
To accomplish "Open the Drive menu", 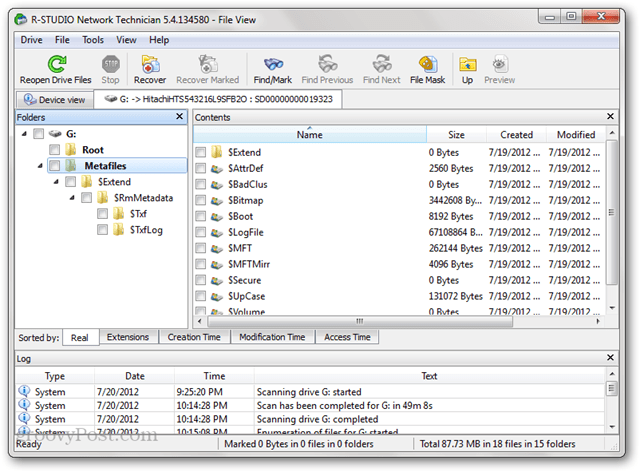I will [x=31, y=40].
